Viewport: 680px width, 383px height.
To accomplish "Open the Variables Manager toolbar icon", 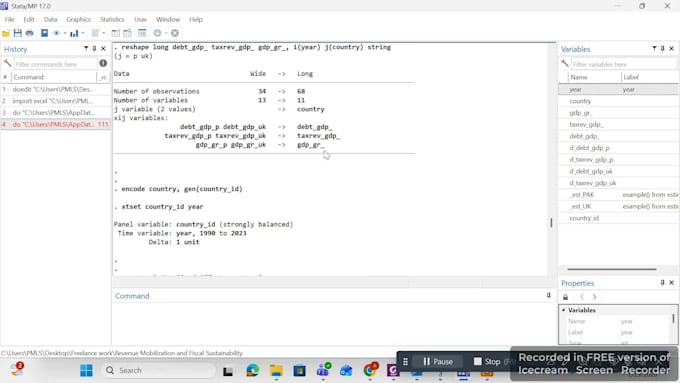I will coord(142,33).
